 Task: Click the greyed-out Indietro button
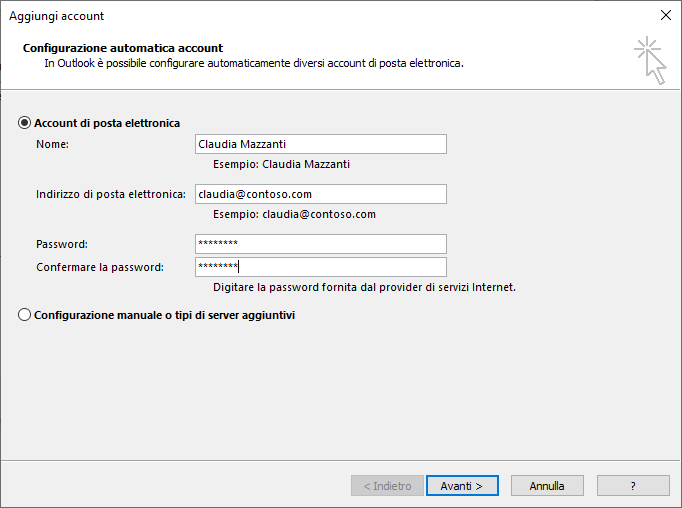tap(387, 485)
